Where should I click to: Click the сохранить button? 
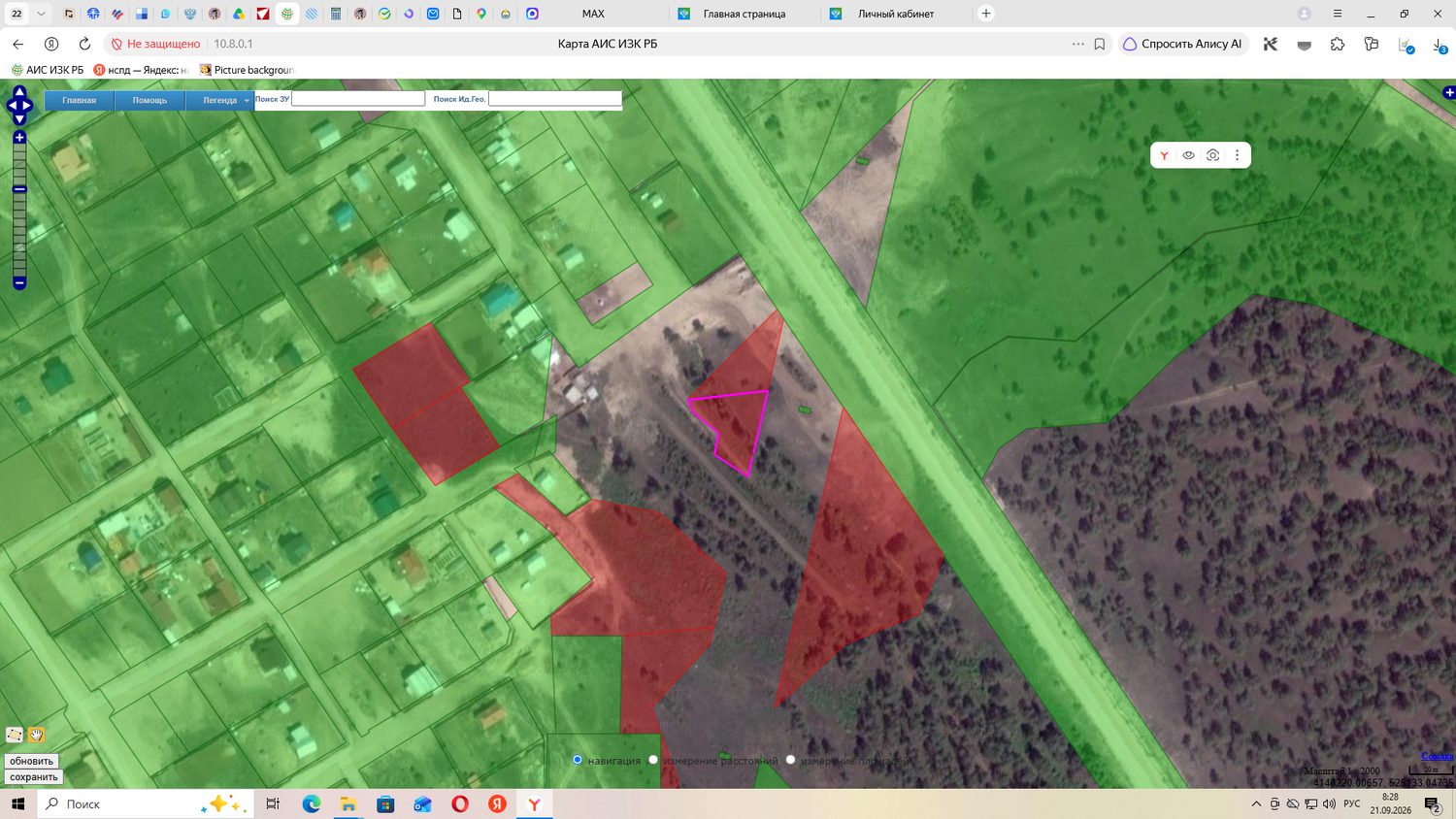(34, 777)
